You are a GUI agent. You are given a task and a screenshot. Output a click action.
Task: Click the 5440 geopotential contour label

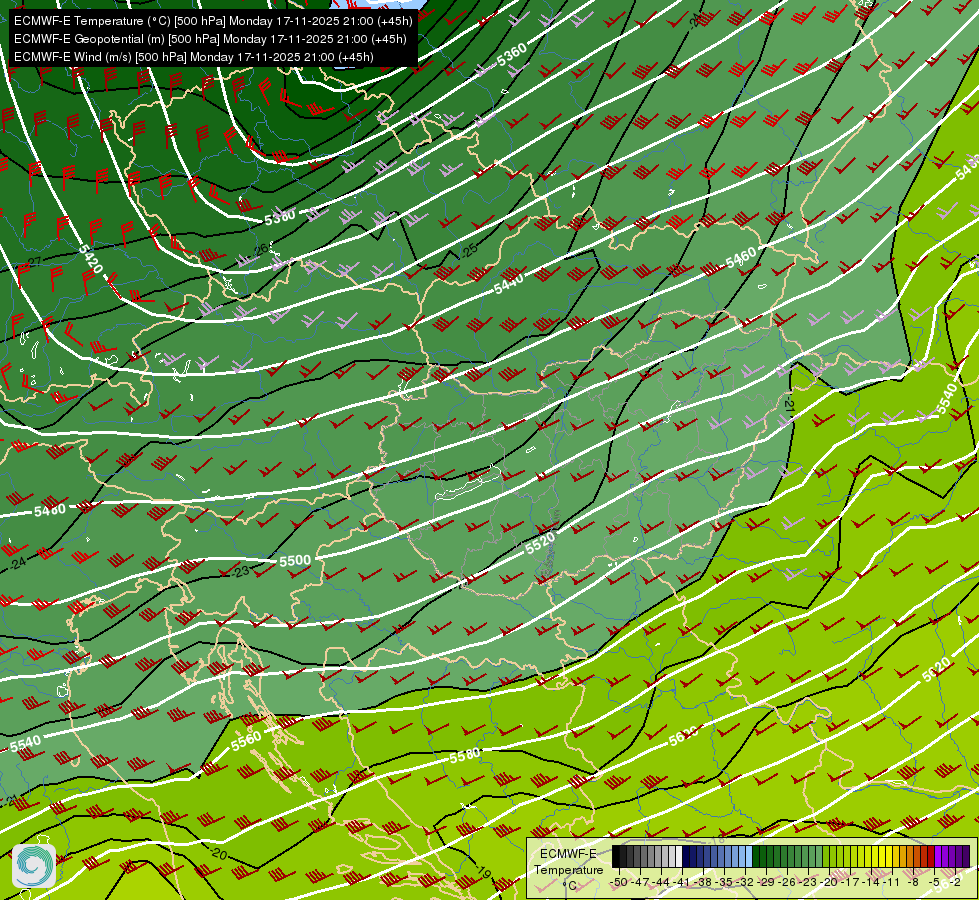point(509,285)
